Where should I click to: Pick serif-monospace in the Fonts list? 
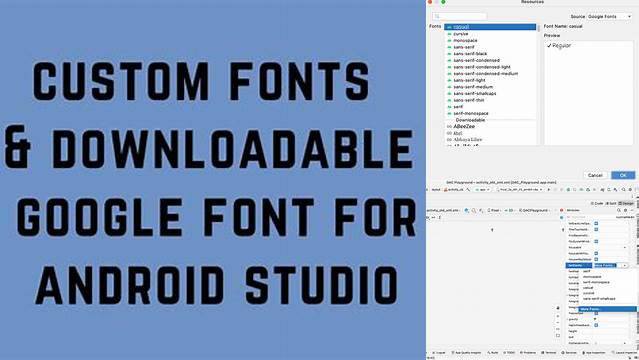point(490,113)
